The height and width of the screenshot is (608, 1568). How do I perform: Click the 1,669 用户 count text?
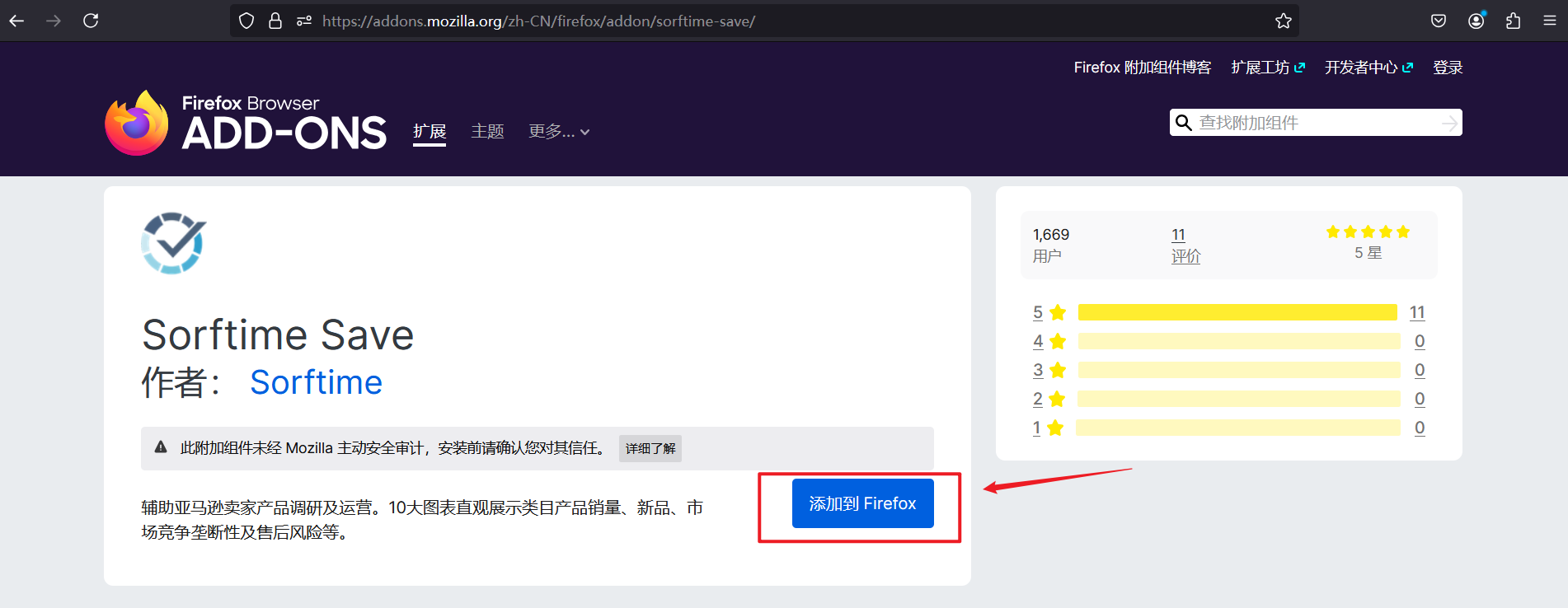[x=1051, y=246]
